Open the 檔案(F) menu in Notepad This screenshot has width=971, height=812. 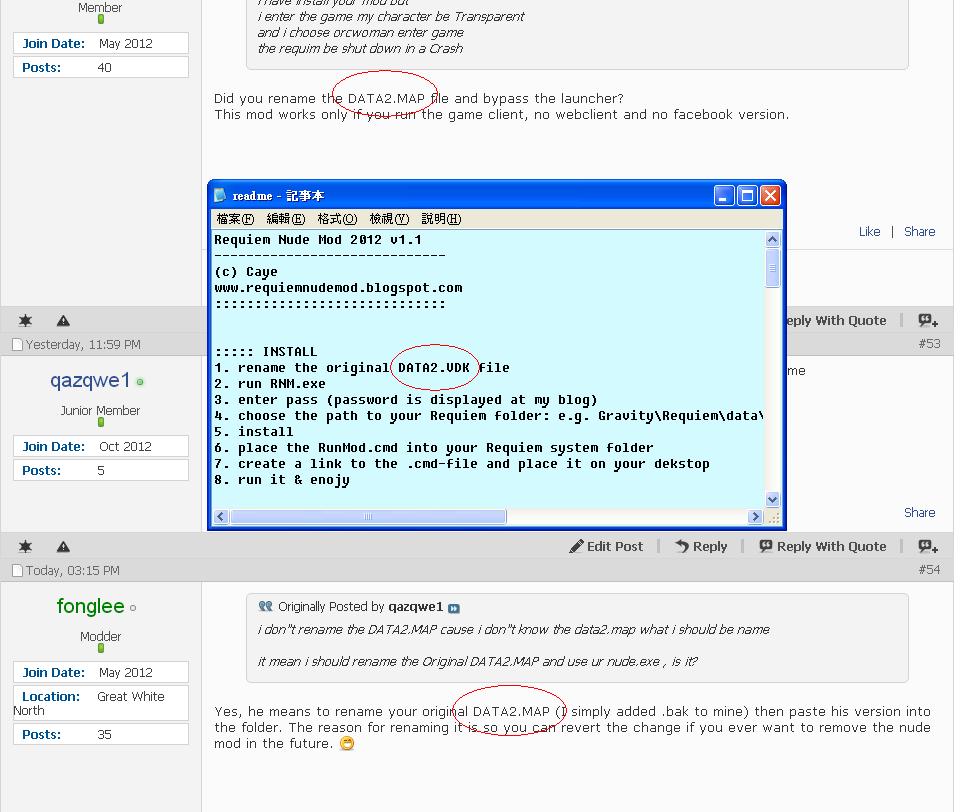[235, 219]
